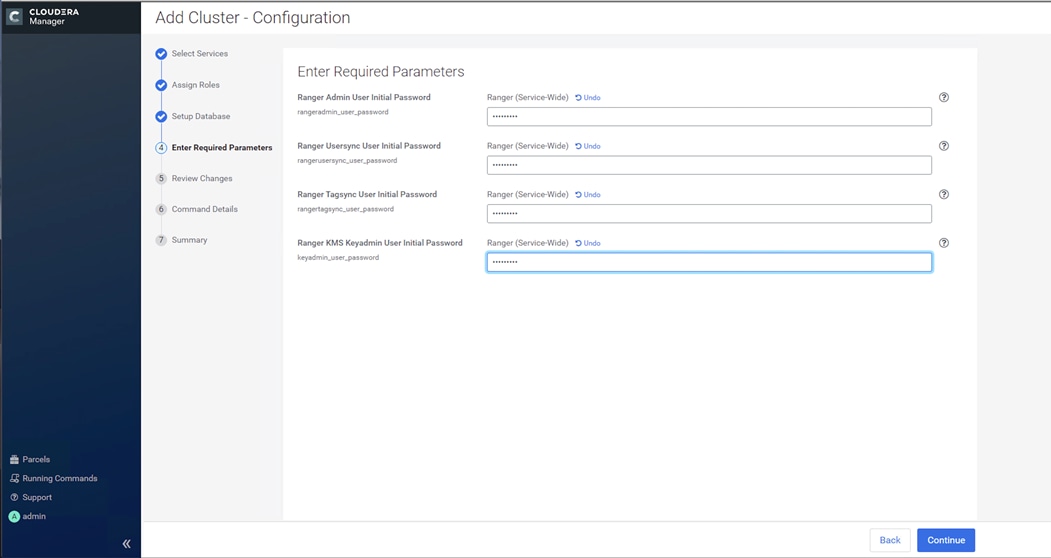Undo the Ranger Admin User password change
Image resolution: width=1051 pixels, height=558 pixels.
pos(588,97)
